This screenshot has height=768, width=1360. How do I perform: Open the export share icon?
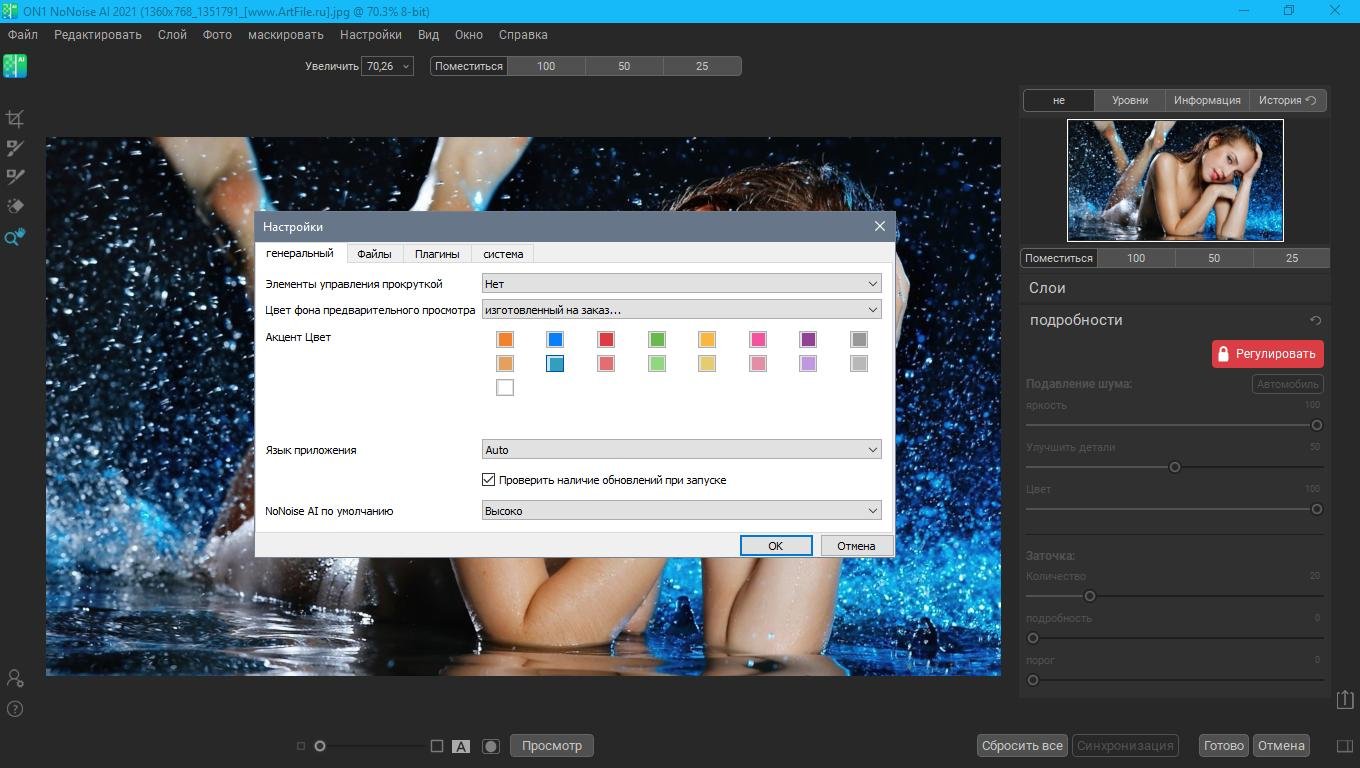pos(1345,700)
